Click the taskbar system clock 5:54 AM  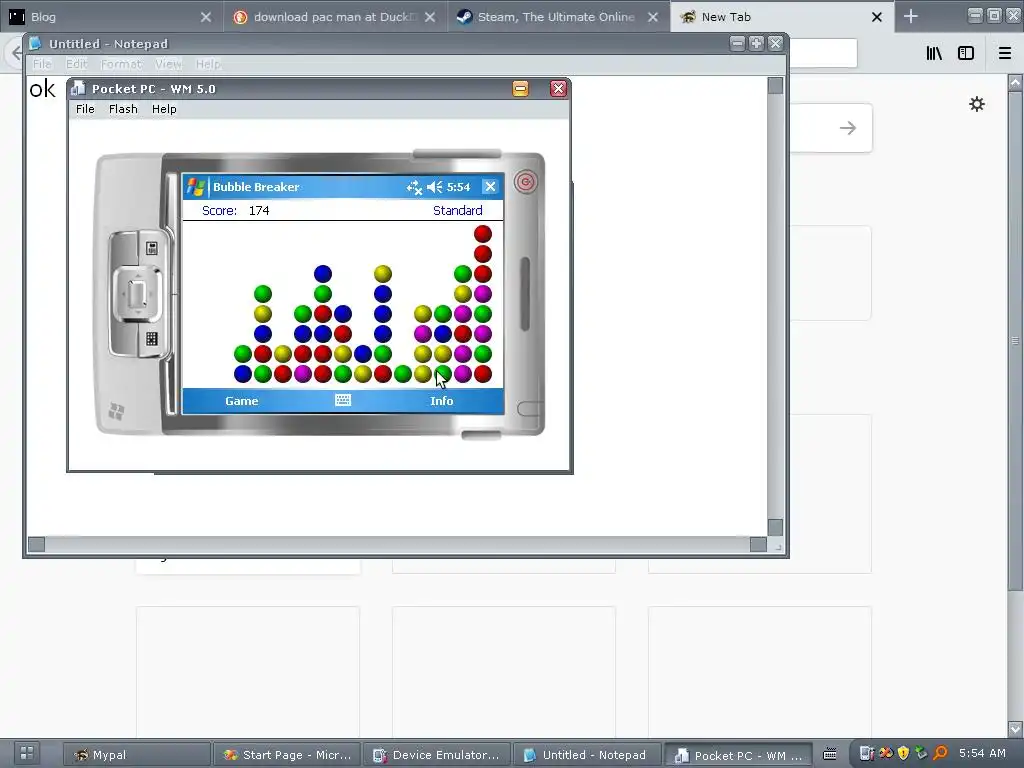pyautogui.click(x=982, y=753)
